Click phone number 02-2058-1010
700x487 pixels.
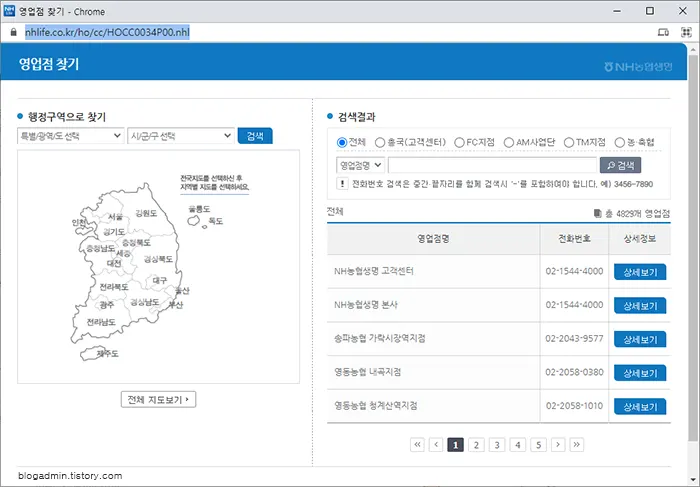[574, 406]
